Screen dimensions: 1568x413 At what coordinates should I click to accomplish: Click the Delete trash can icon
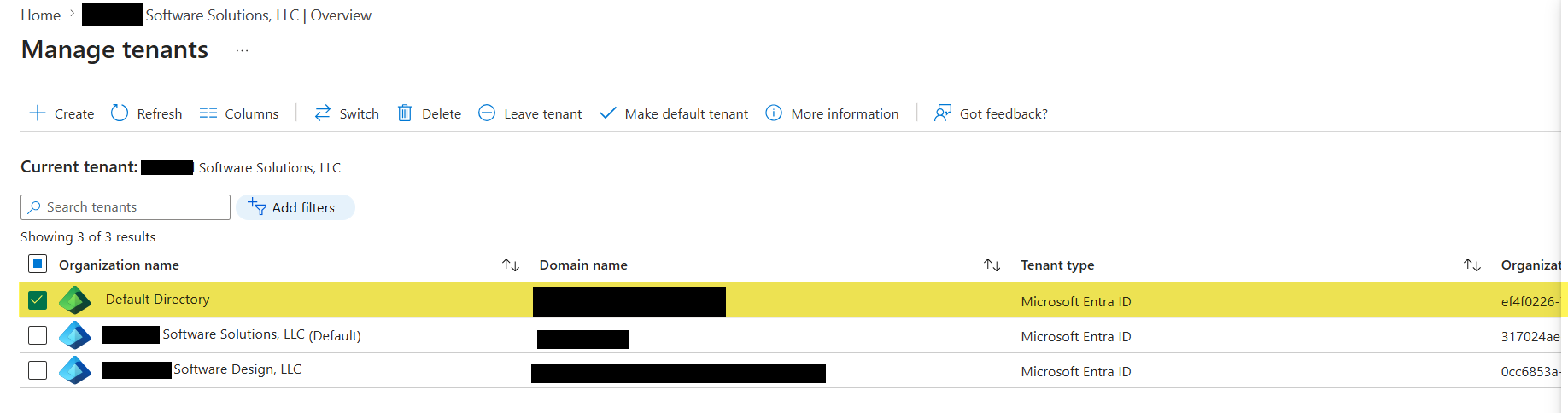click(405, 113)
